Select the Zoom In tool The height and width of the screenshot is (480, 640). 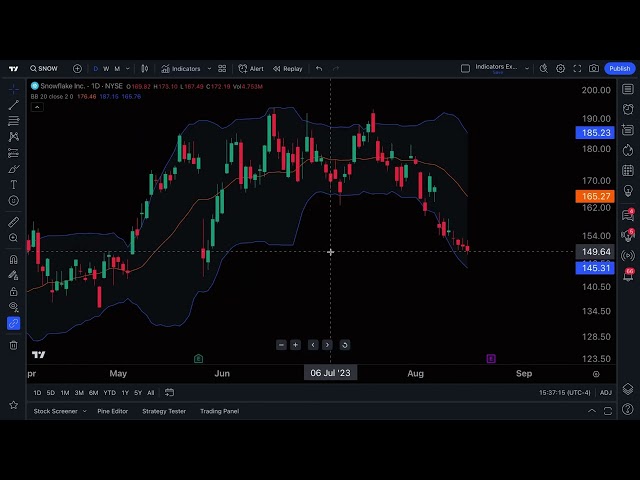[13, 238]
